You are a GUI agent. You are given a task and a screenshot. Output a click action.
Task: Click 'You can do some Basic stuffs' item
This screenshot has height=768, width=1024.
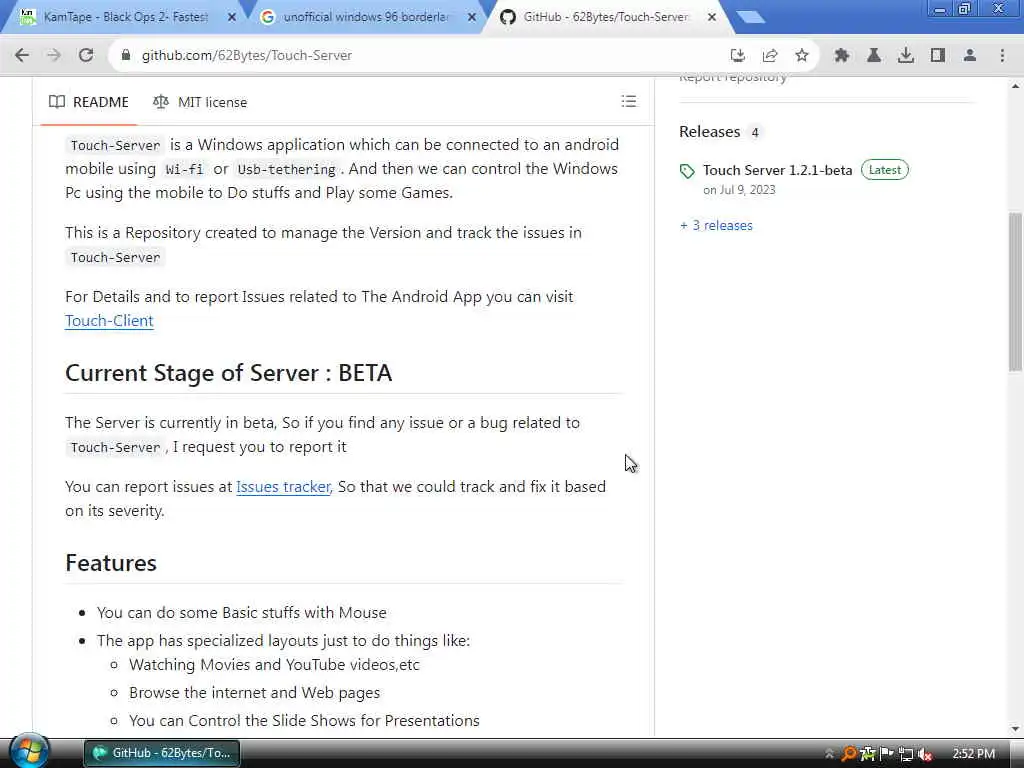(242, 613)
